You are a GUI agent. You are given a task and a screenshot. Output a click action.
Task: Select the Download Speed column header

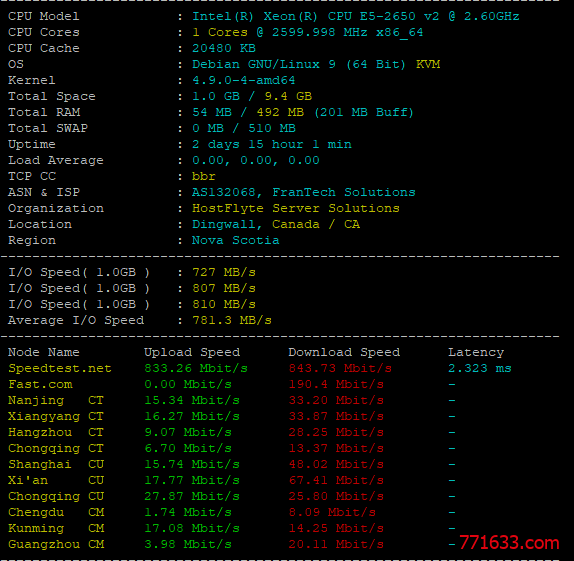point(344,352)
